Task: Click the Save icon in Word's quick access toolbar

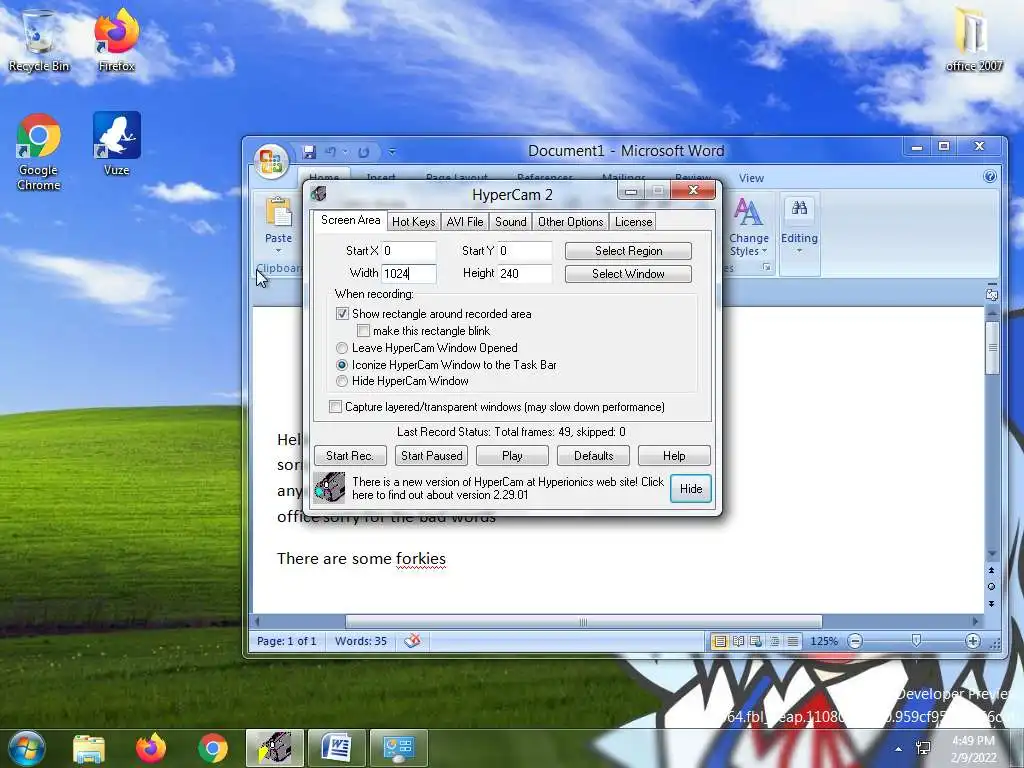Action: [x=309, y=152]
